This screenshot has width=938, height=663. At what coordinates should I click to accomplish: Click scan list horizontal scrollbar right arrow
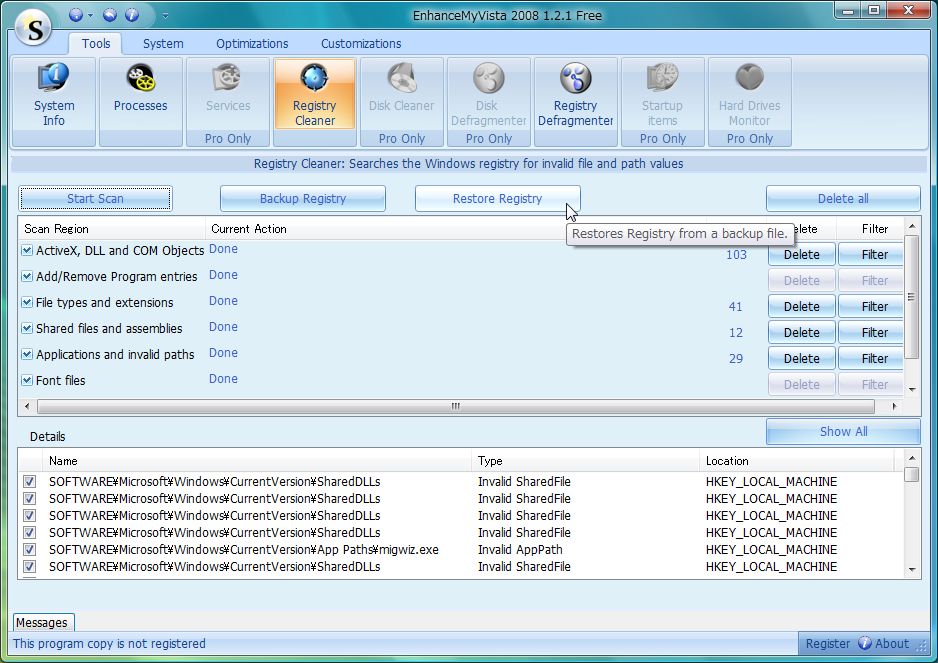[894, 406]
